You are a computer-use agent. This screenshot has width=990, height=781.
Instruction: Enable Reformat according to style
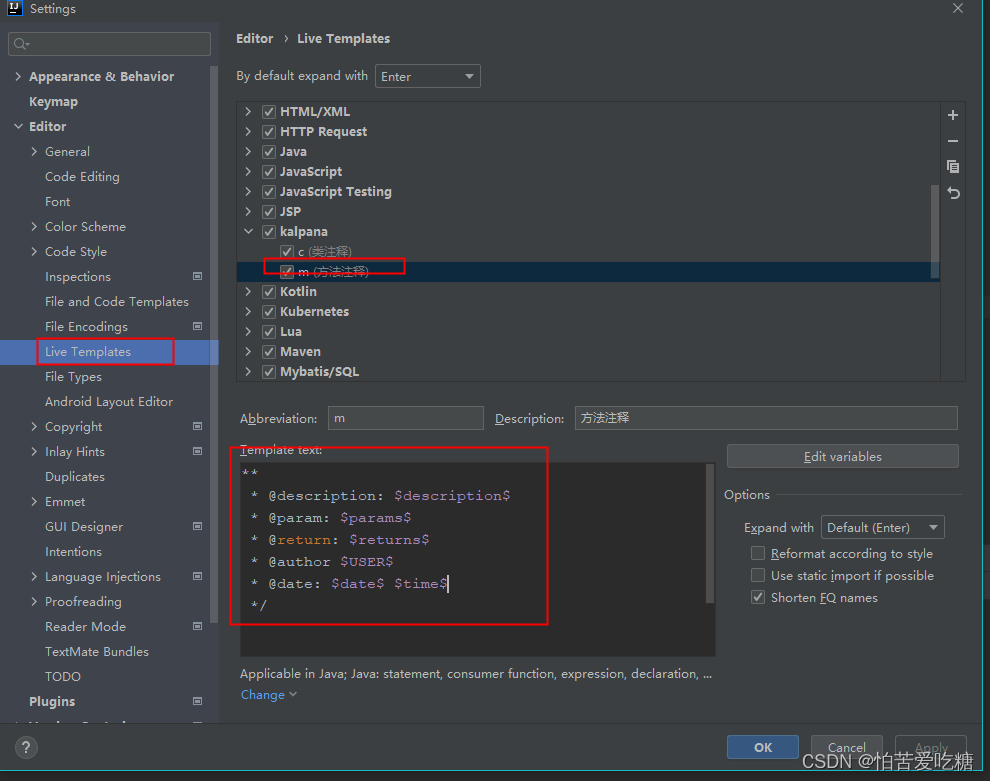tap(758, 553)
